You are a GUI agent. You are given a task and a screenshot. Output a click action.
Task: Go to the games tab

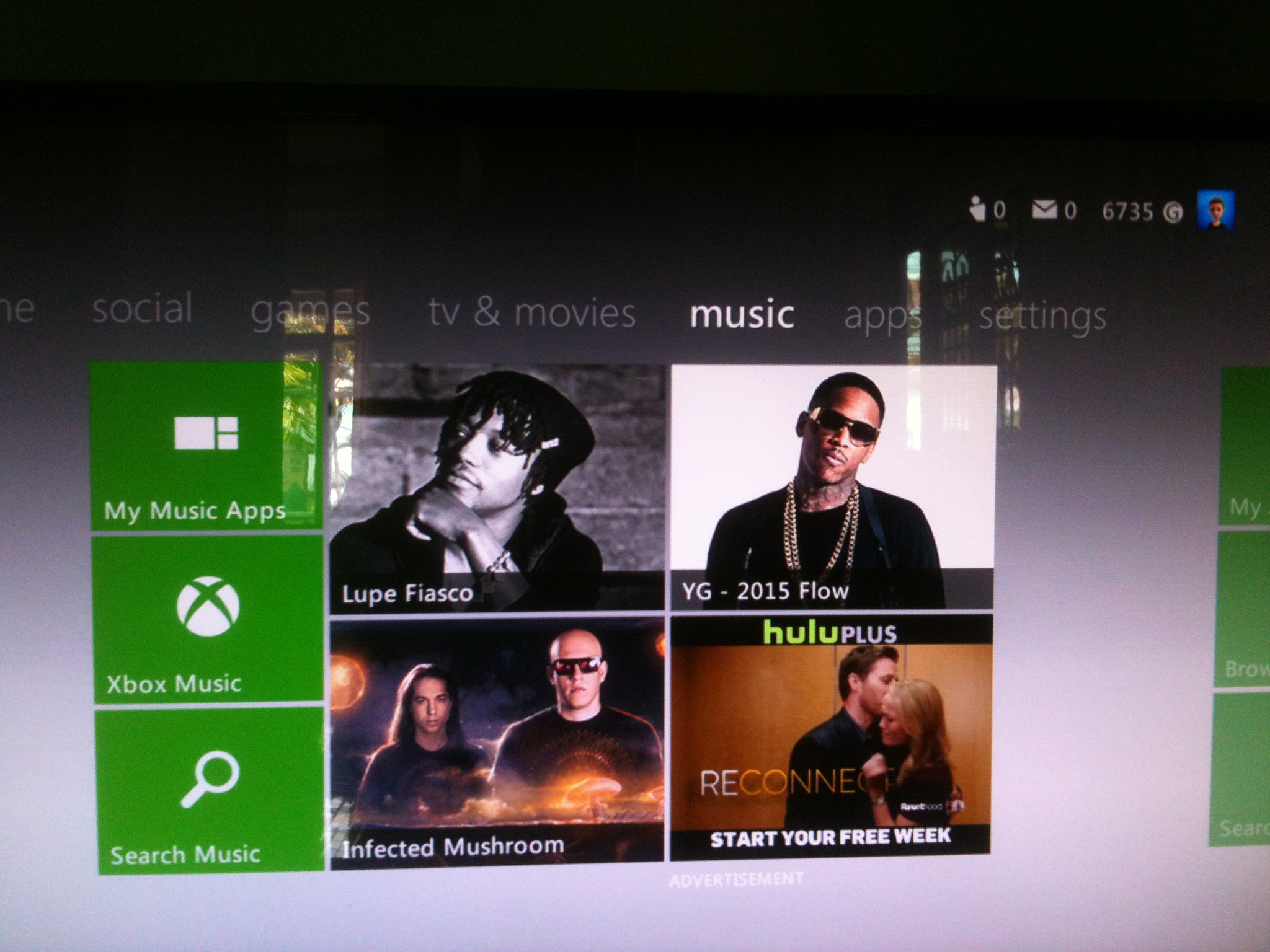pos(310,312)
